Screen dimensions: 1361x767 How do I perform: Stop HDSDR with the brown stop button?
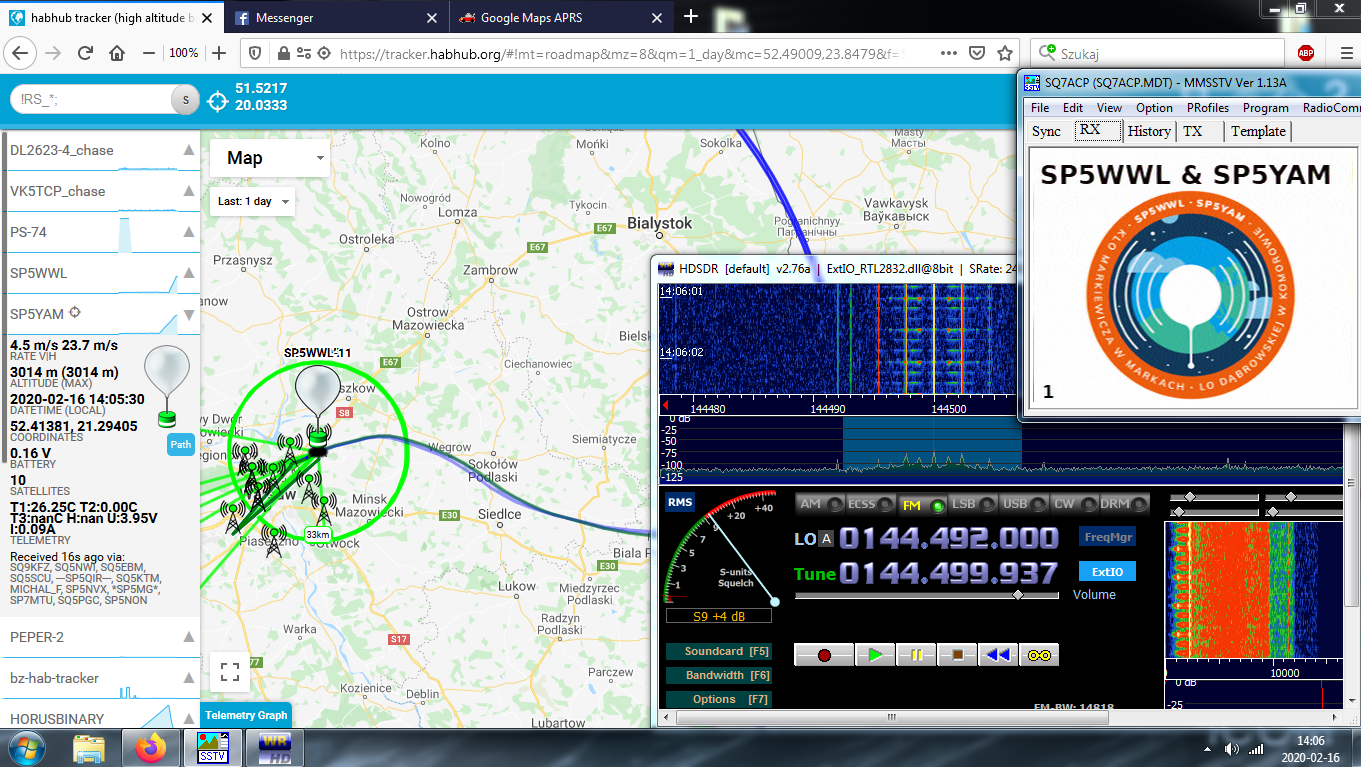(x=957, y=655)
